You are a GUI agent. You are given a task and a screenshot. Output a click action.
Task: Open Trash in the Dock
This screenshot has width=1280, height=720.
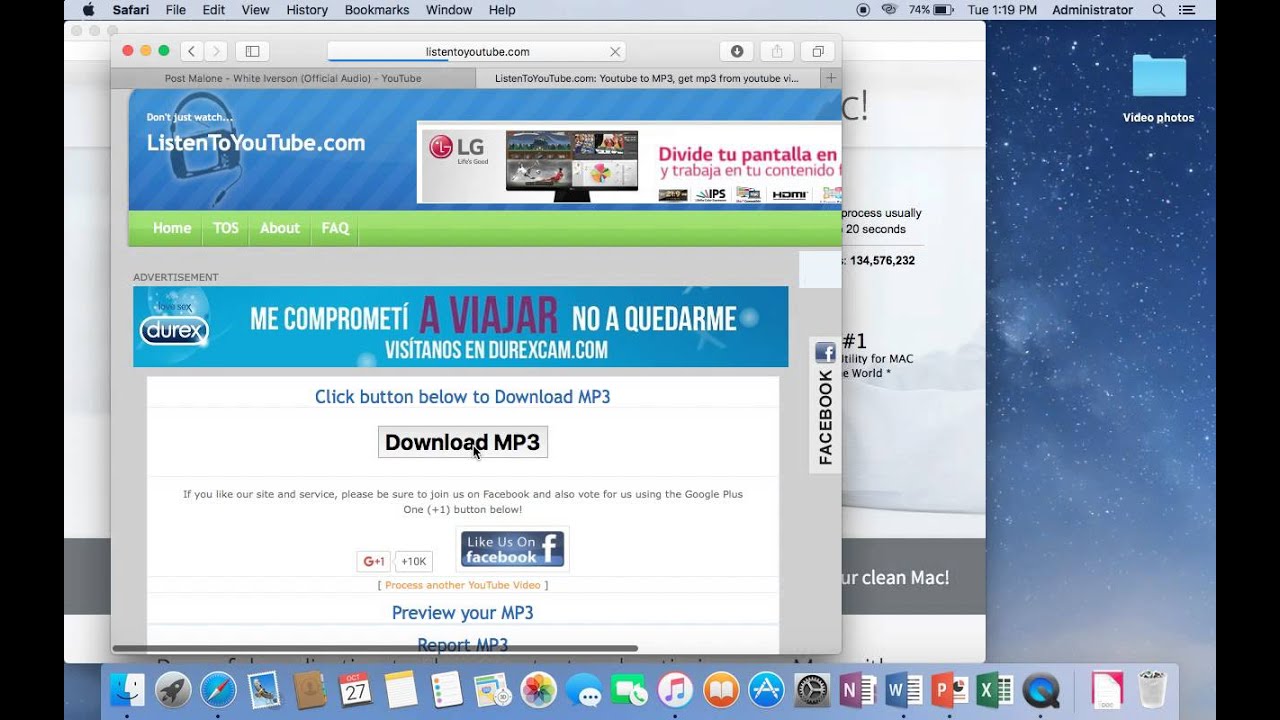[1152, 690]
